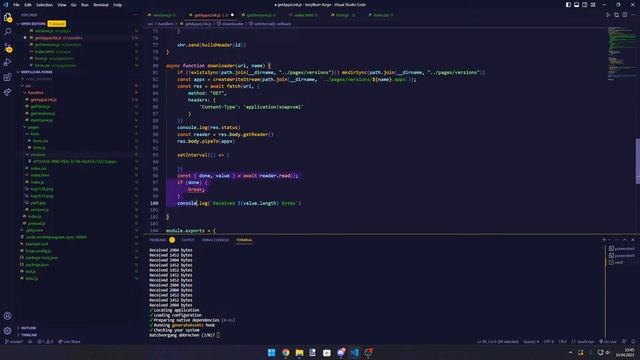Open the Live Share activity bar icon
Viewport: 640px width, 360px height.
point(7,92)
